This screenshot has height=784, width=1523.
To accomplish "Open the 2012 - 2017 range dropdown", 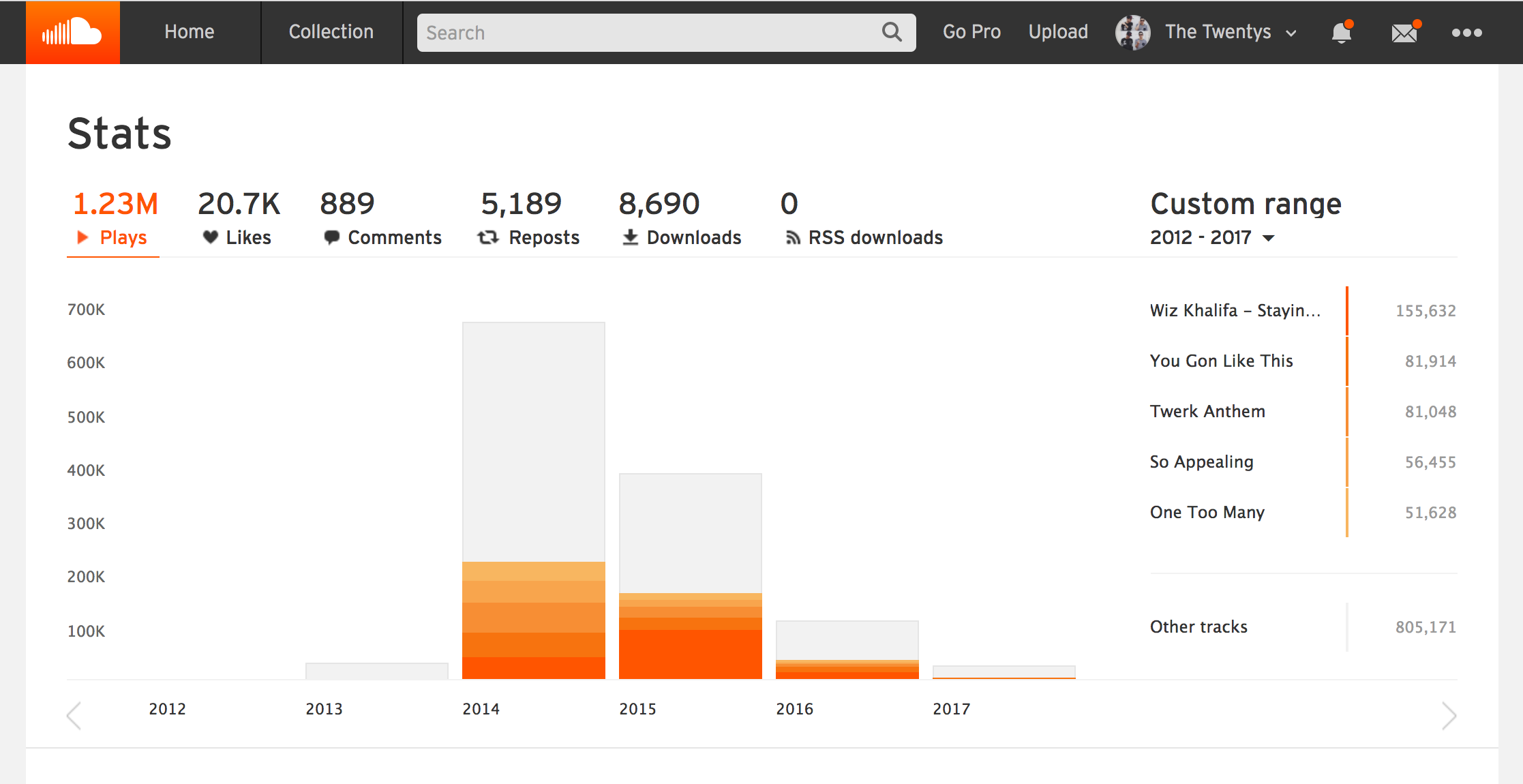I will pos(1211,237).
